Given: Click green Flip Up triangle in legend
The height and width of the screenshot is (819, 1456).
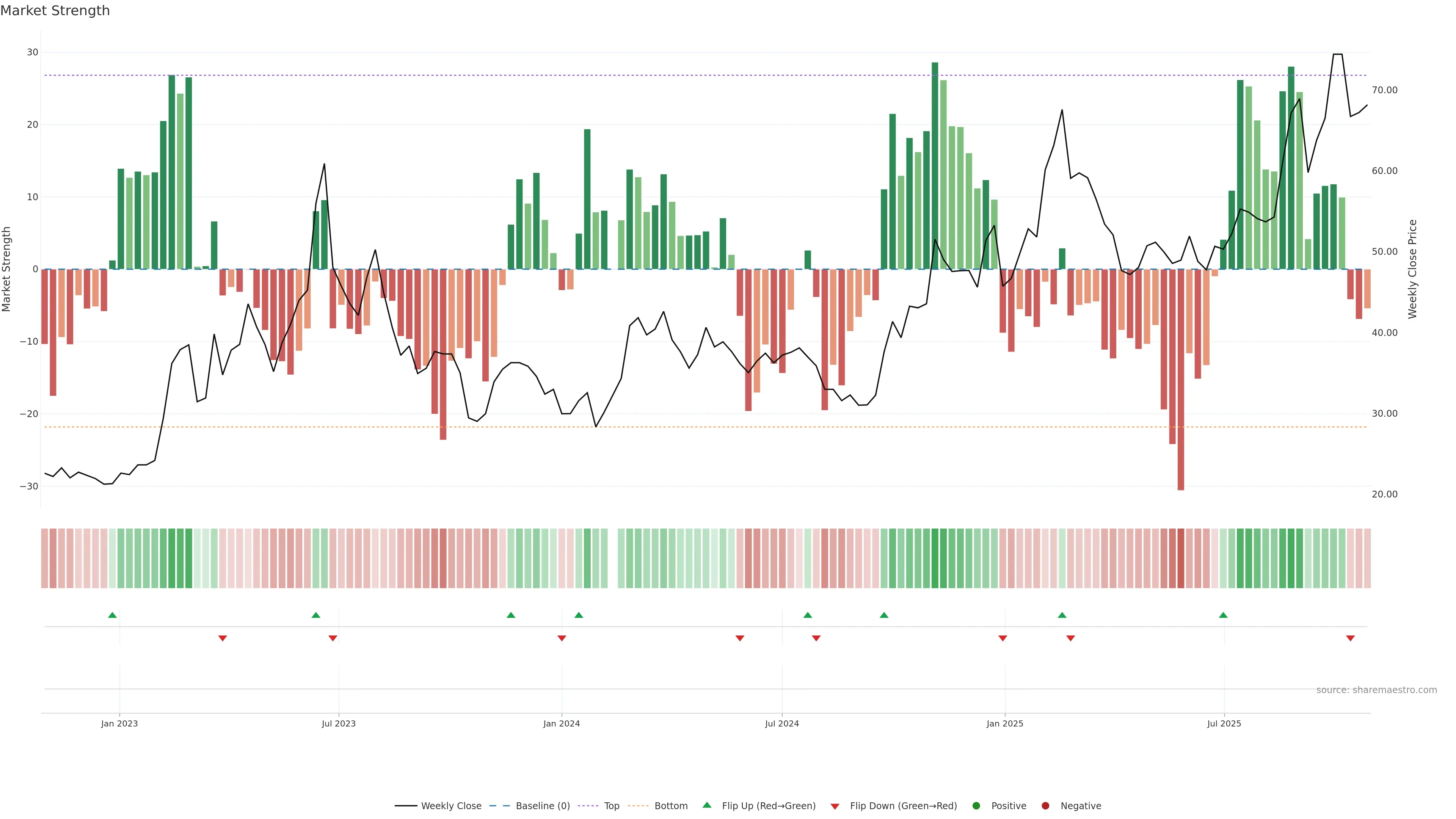Looking at the screenshot, I should pos(706,805).
